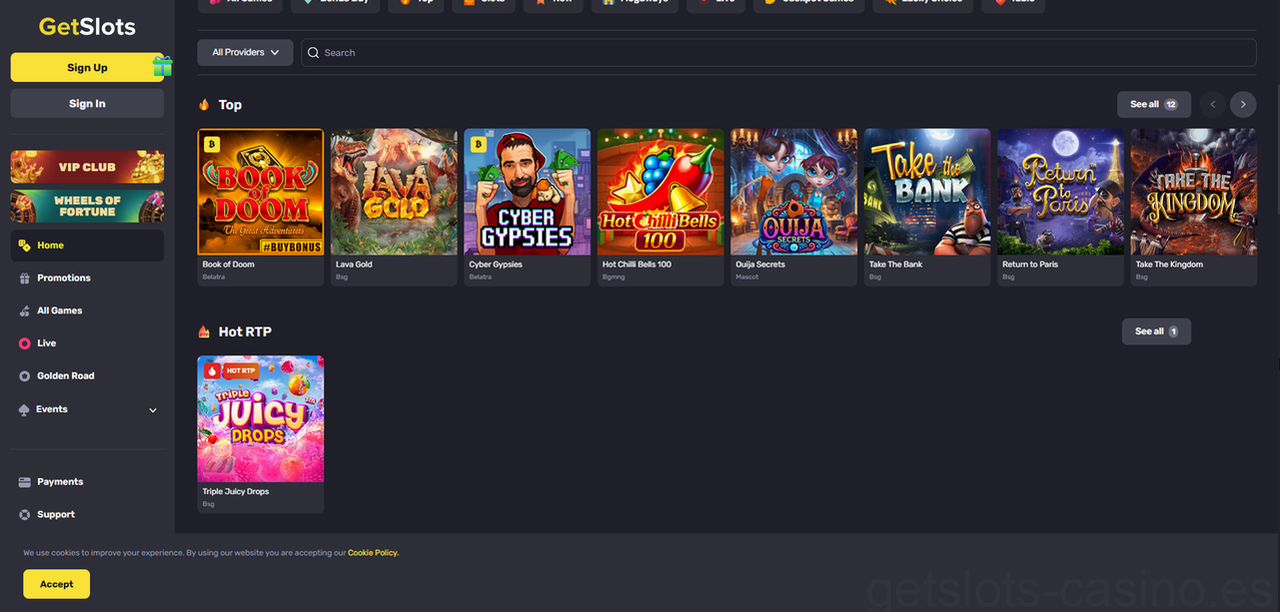This screenshot has height=612, width=1280.
Task: Click the Promotions gift icon
Action: pyautogui.click(x=25, y=278)
